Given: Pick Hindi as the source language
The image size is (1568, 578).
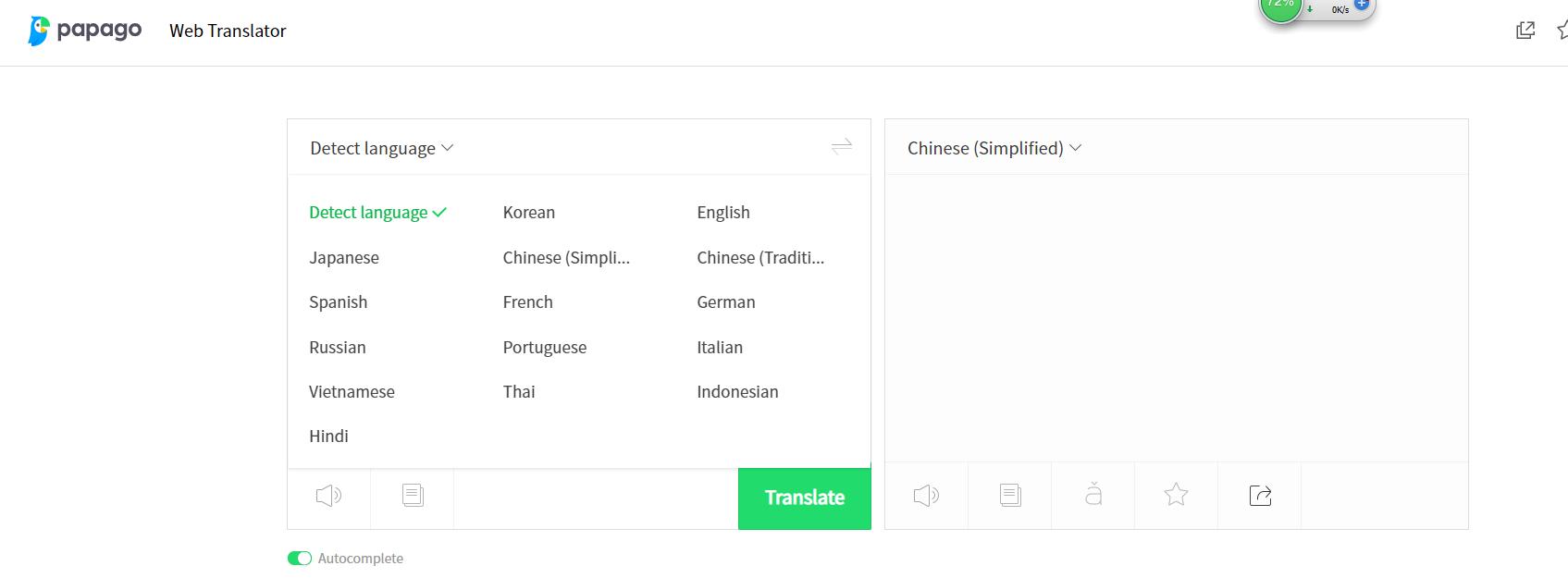Looking at the screenshot, I should click(328, 437).
